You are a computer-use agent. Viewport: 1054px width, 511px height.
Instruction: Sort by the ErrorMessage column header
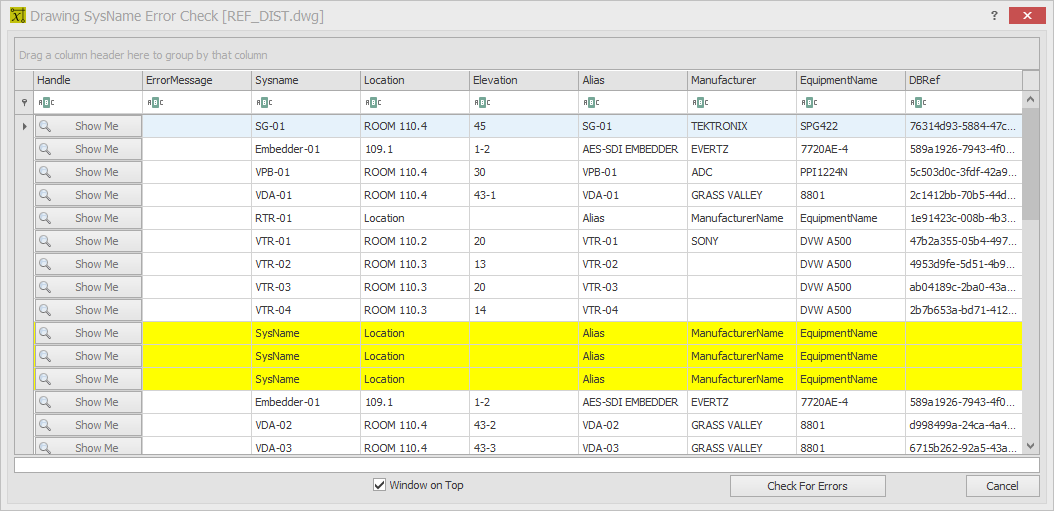(197, 80)
